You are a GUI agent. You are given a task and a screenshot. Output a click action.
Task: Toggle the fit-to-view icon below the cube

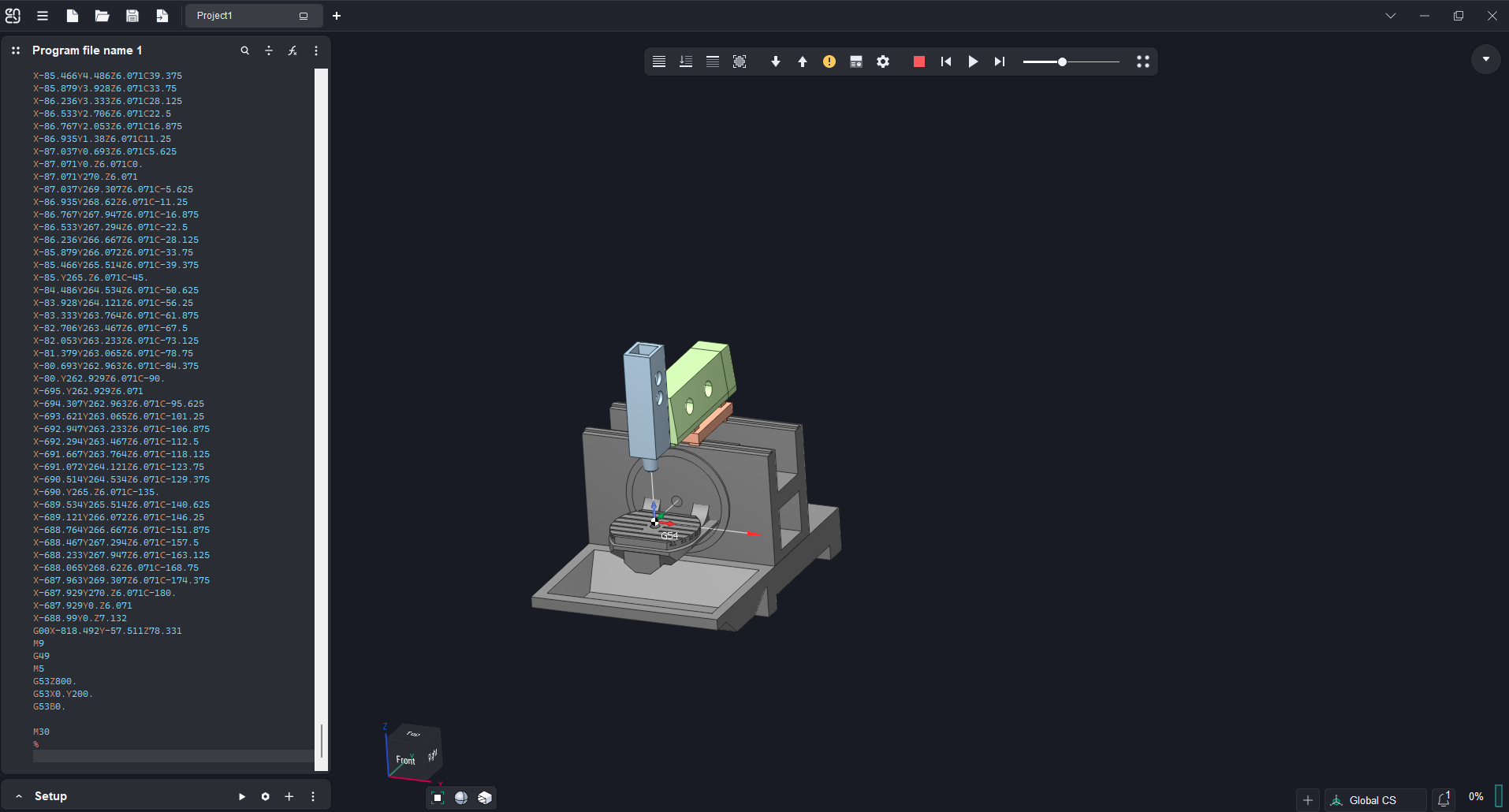[x=438, y=798]
